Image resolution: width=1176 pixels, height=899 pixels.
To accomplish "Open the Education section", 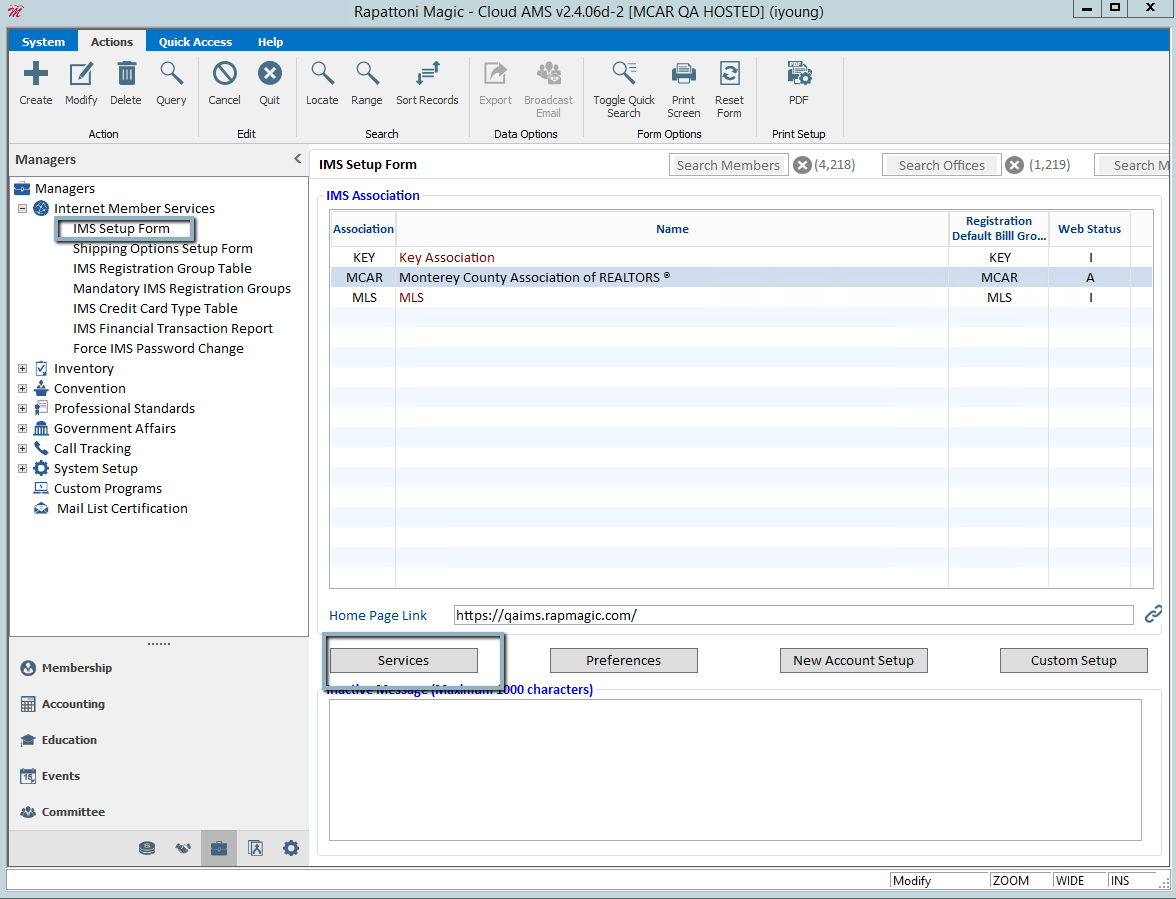I will [69, 740].
